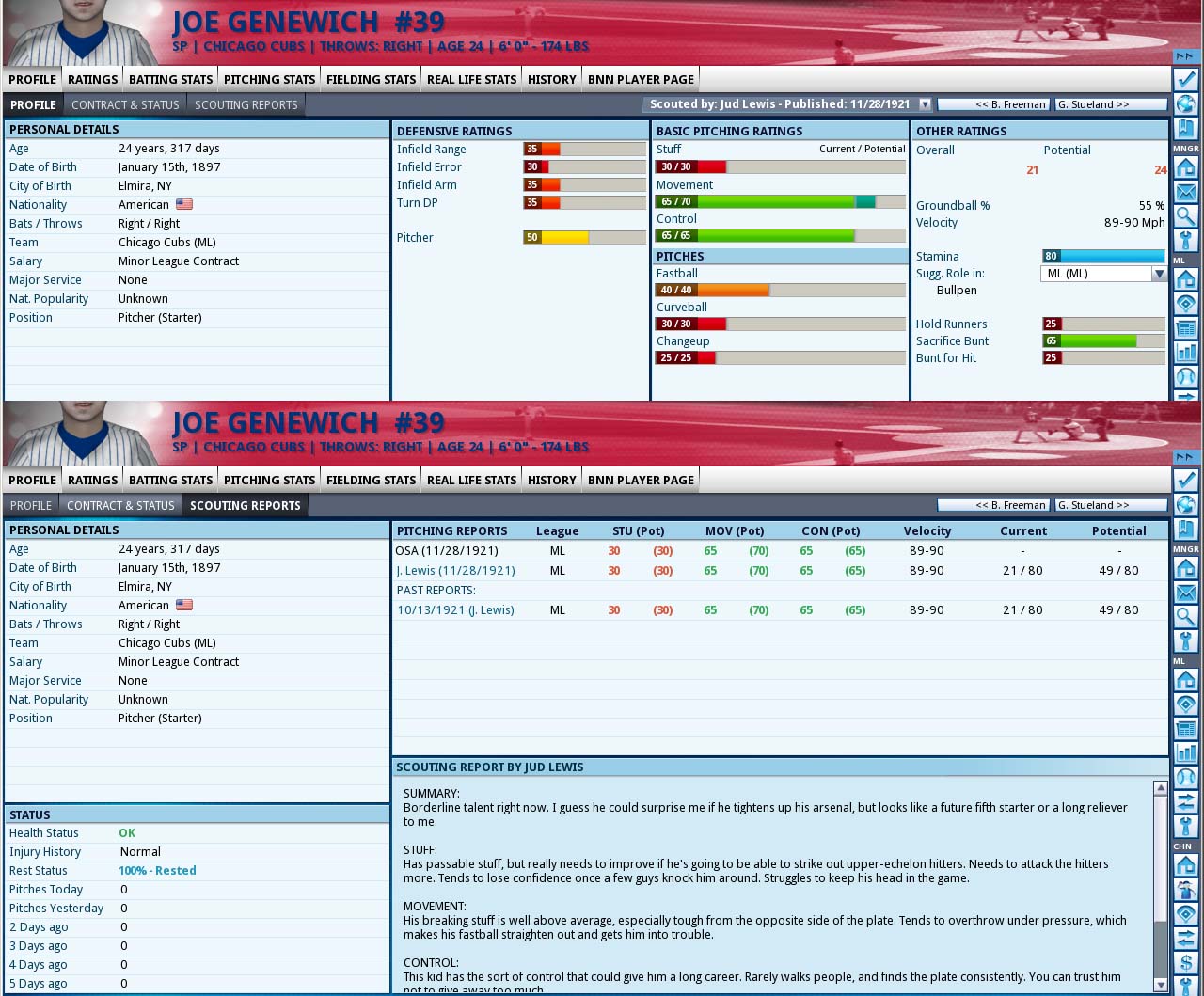The width and height of the screenshot is (1204, 996).
Task: Open the CHN transactions arrows icon
Action: 1185,938
